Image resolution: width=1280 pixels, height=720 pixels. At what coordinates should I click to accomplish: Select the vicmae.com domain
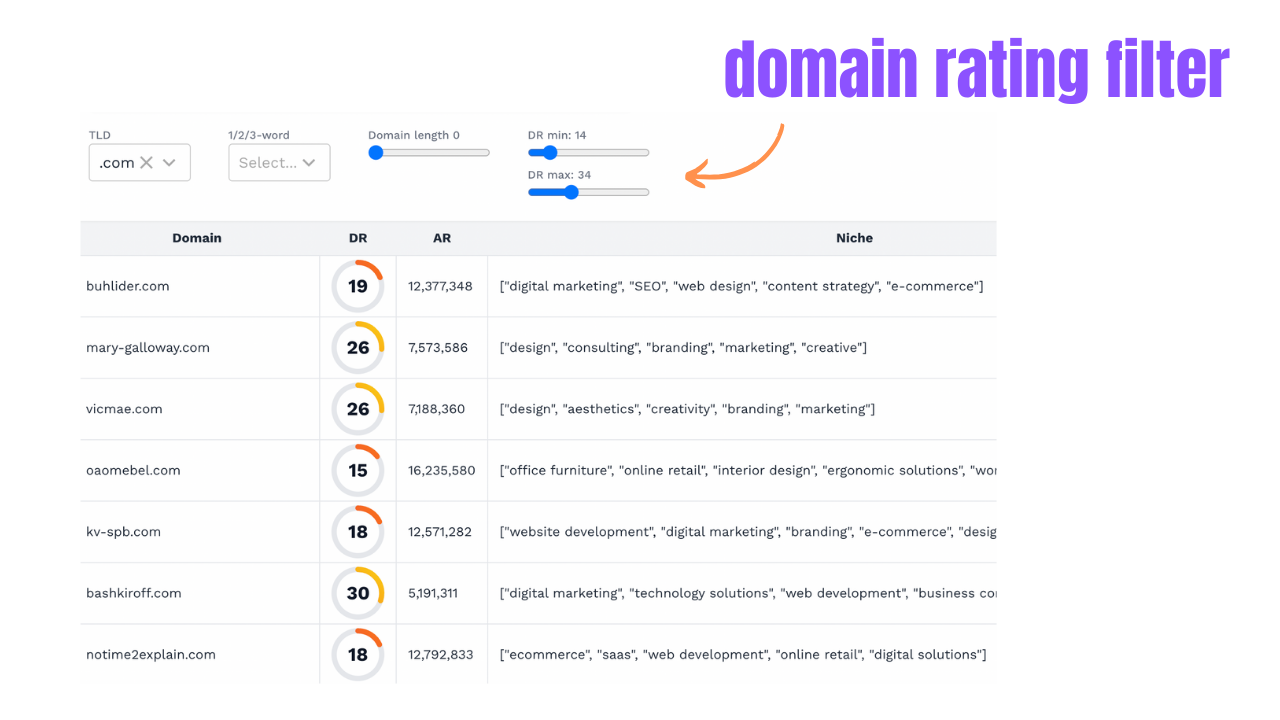(x=124, y=409)
